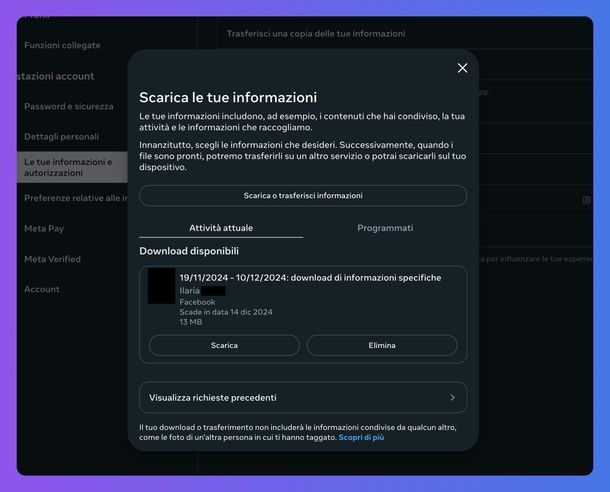Follow the Scopri di più link

pyautogui.click(x=361, y=438)
